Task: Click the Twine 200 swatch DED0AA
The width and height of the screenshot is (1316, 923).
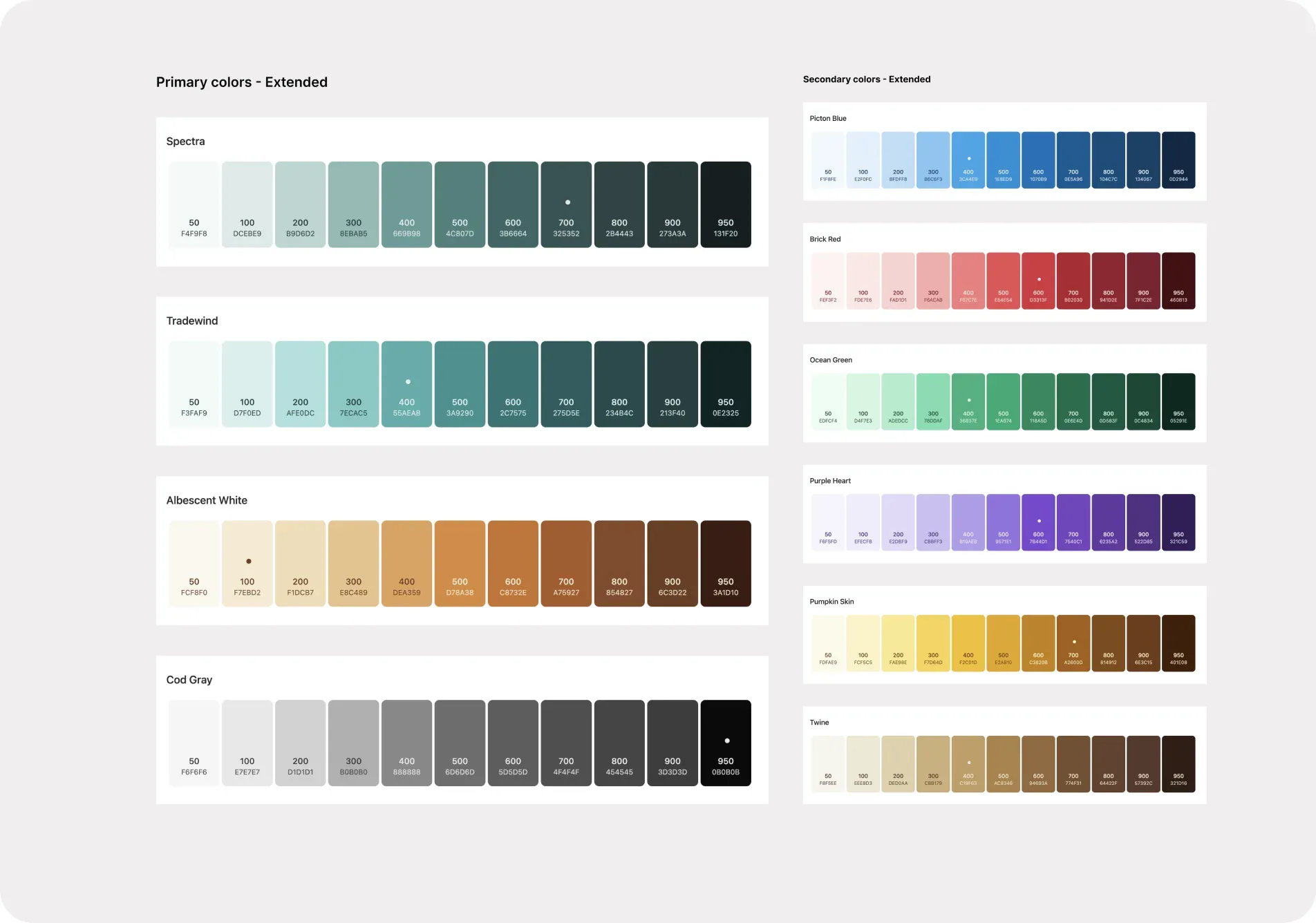Action: click(x=898, y=764)
